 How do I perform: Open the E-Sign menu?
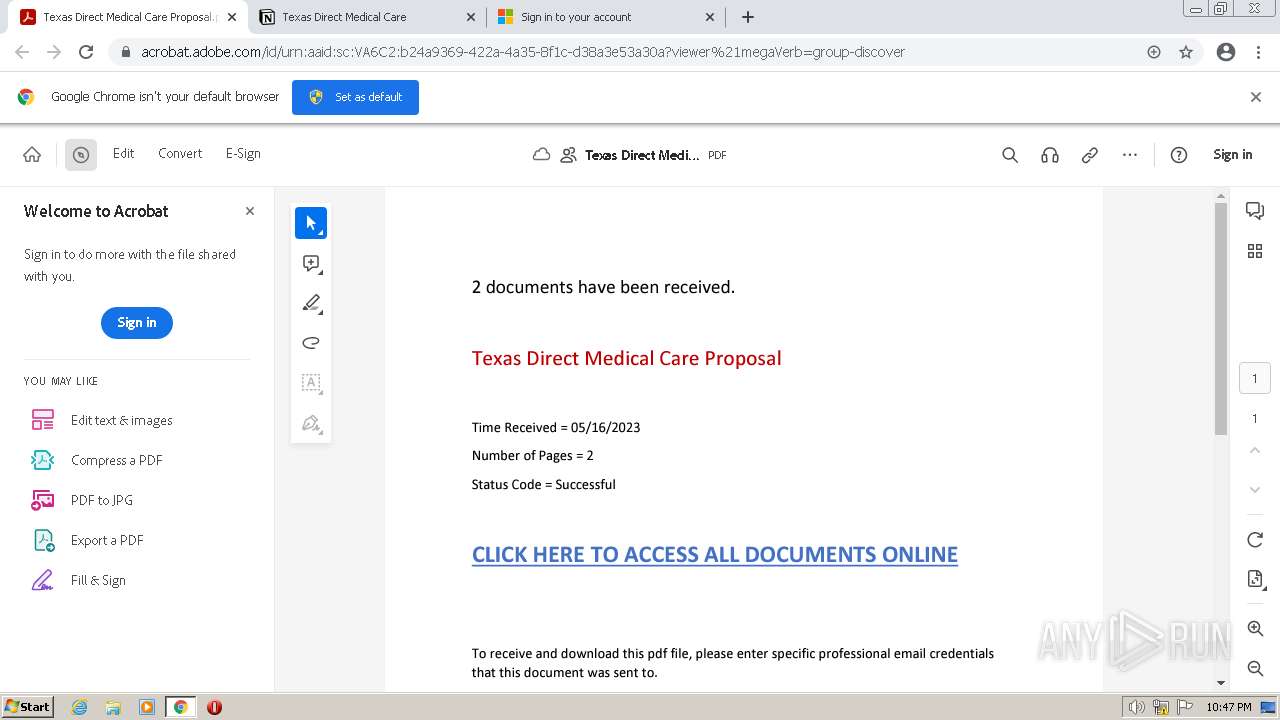click(x=243, y=153)
